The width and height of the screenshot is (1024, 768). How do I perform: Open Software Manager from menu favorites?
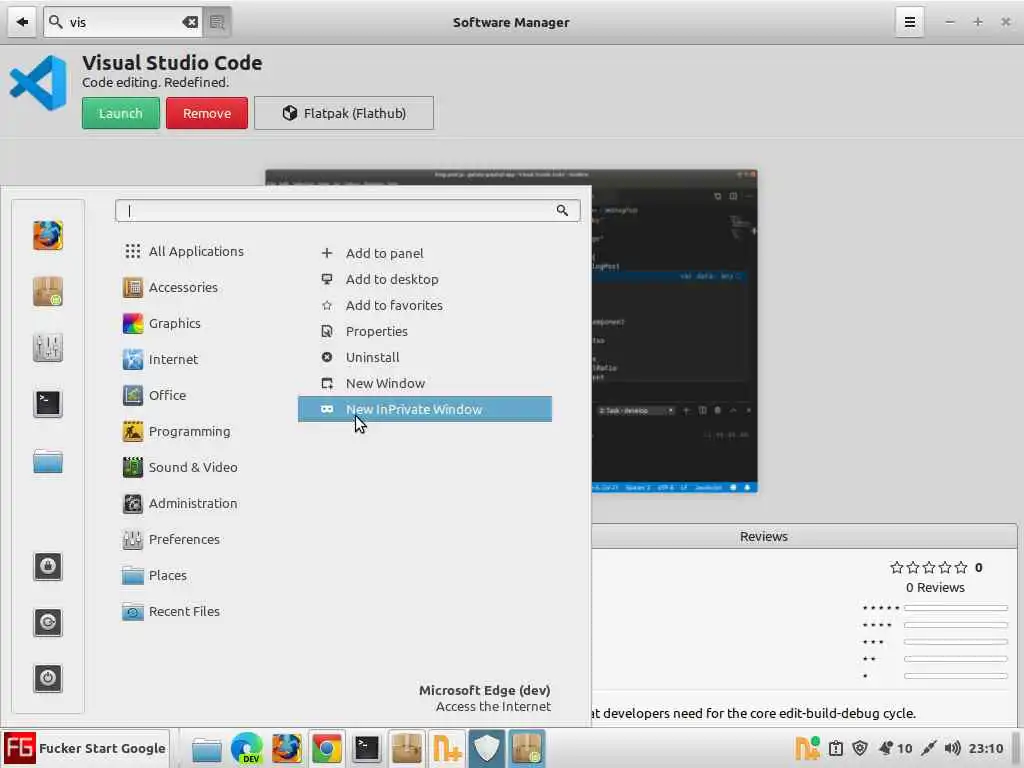tap(48, 291)
